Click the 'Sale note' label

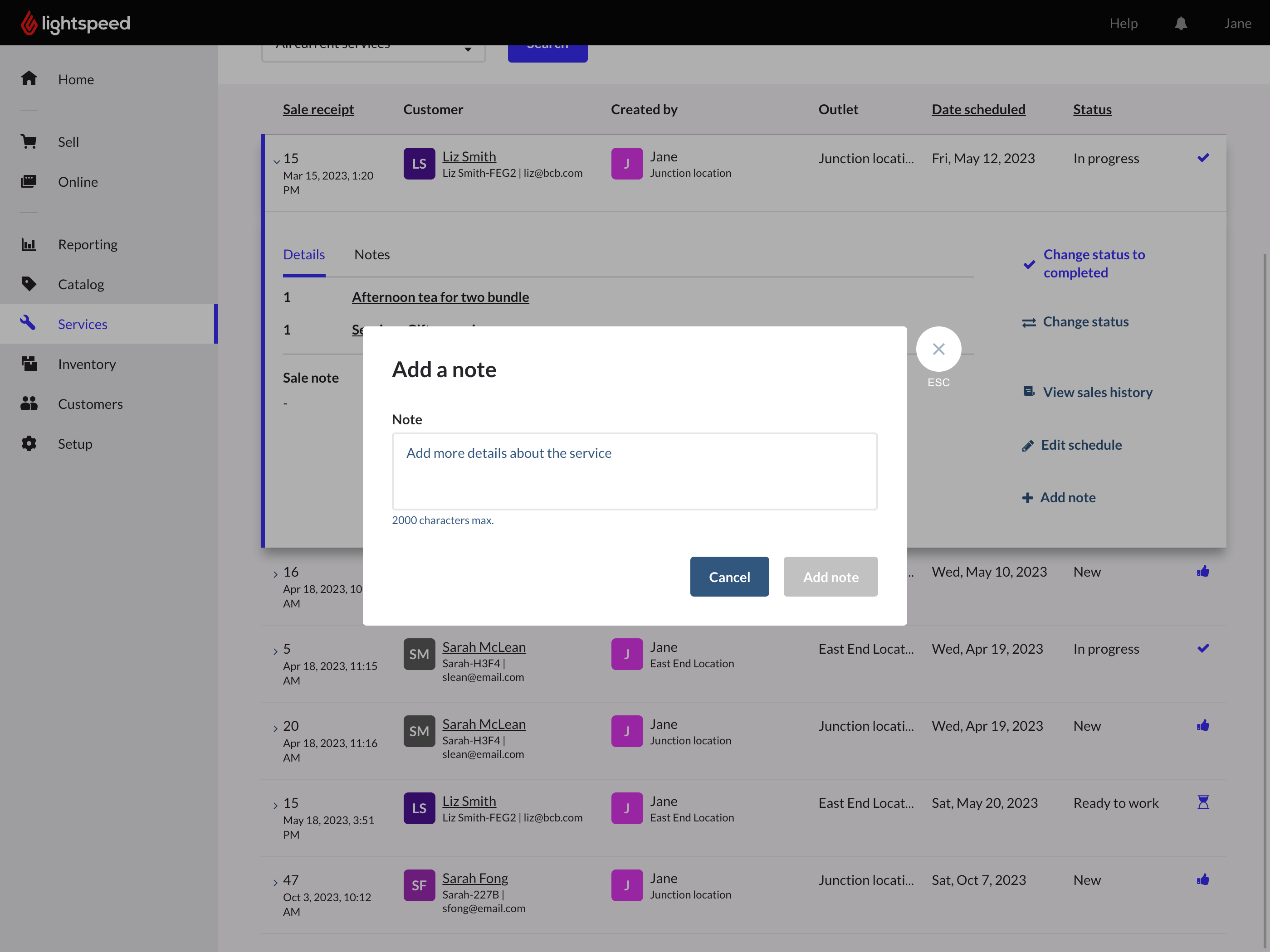tap(311, 378)
